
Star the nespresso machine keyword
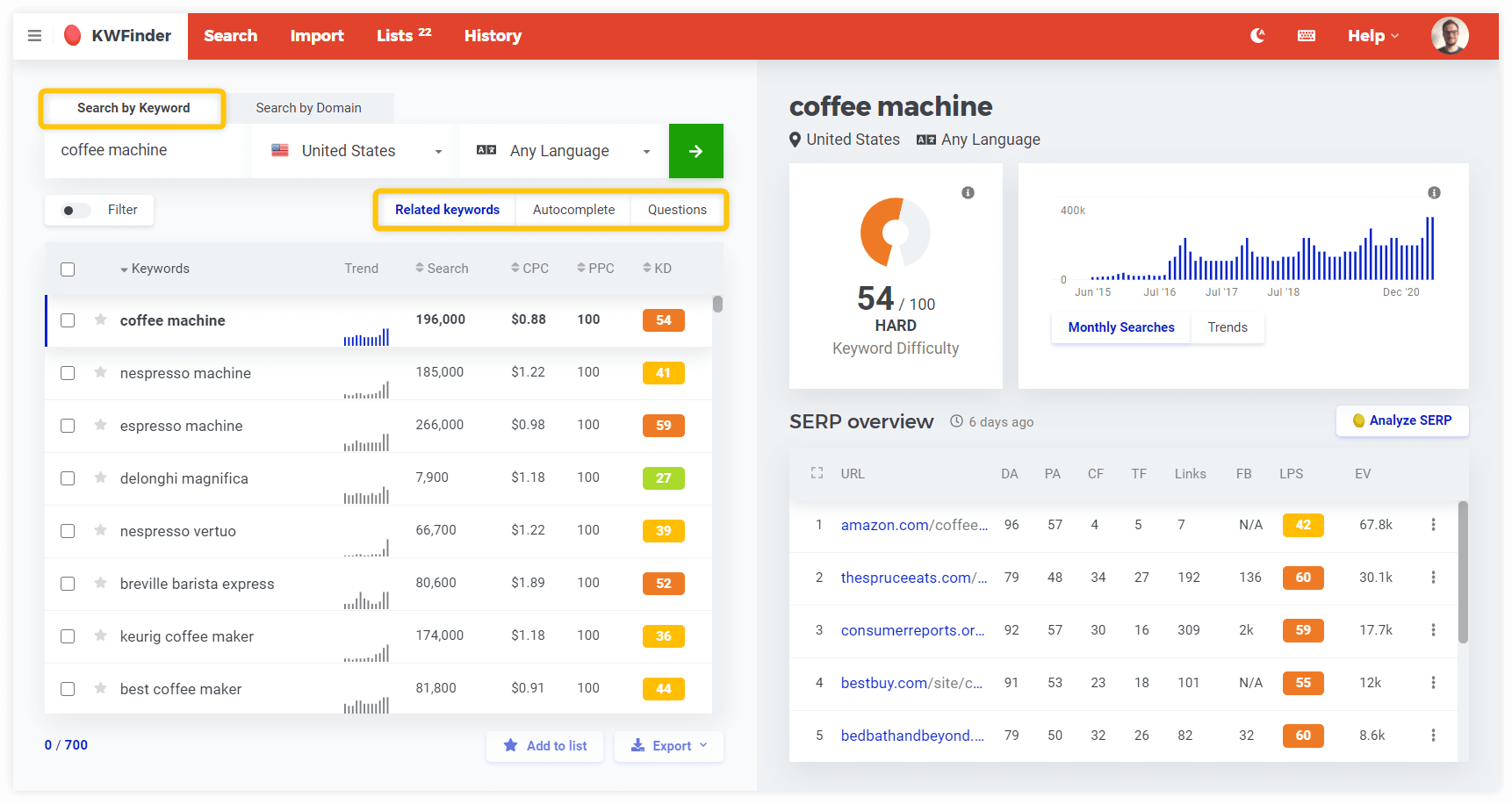101,372
